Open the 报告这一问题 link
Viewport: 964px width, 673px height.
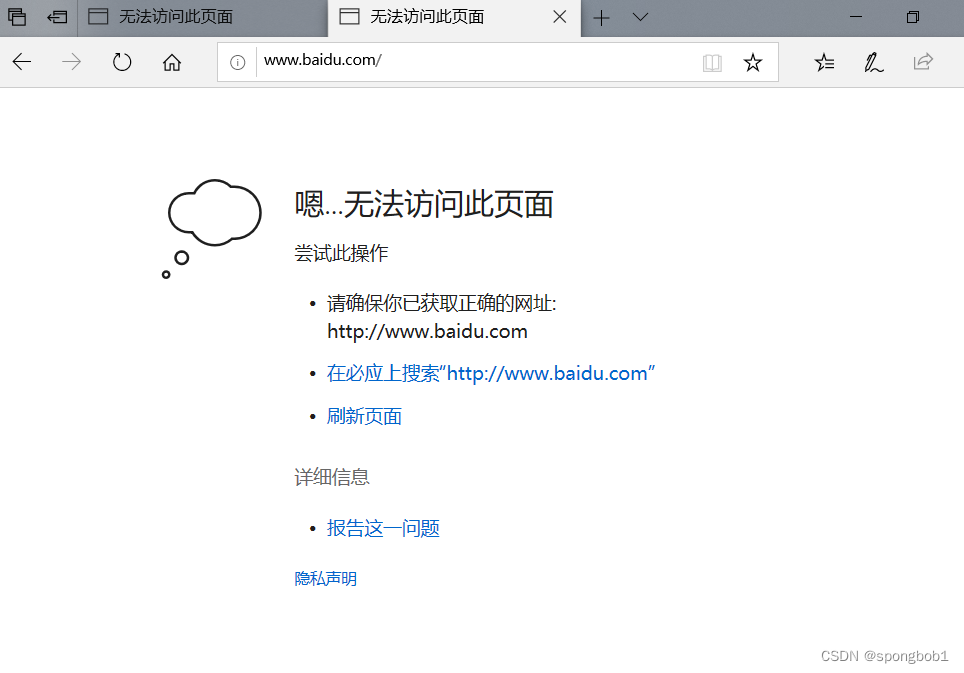(383, 528)
